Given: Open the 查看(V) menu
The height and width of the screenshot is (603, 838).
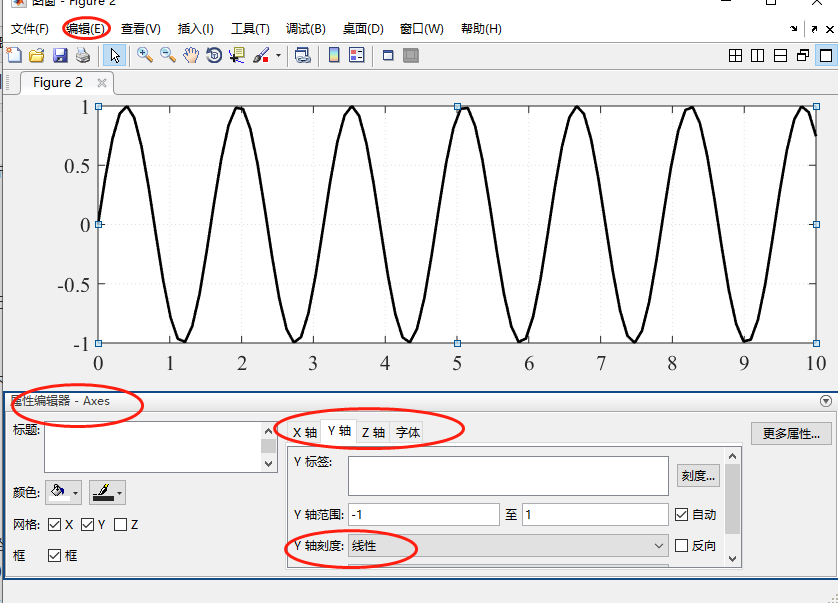Looking at the screenshot, I should tap(141, 28).
